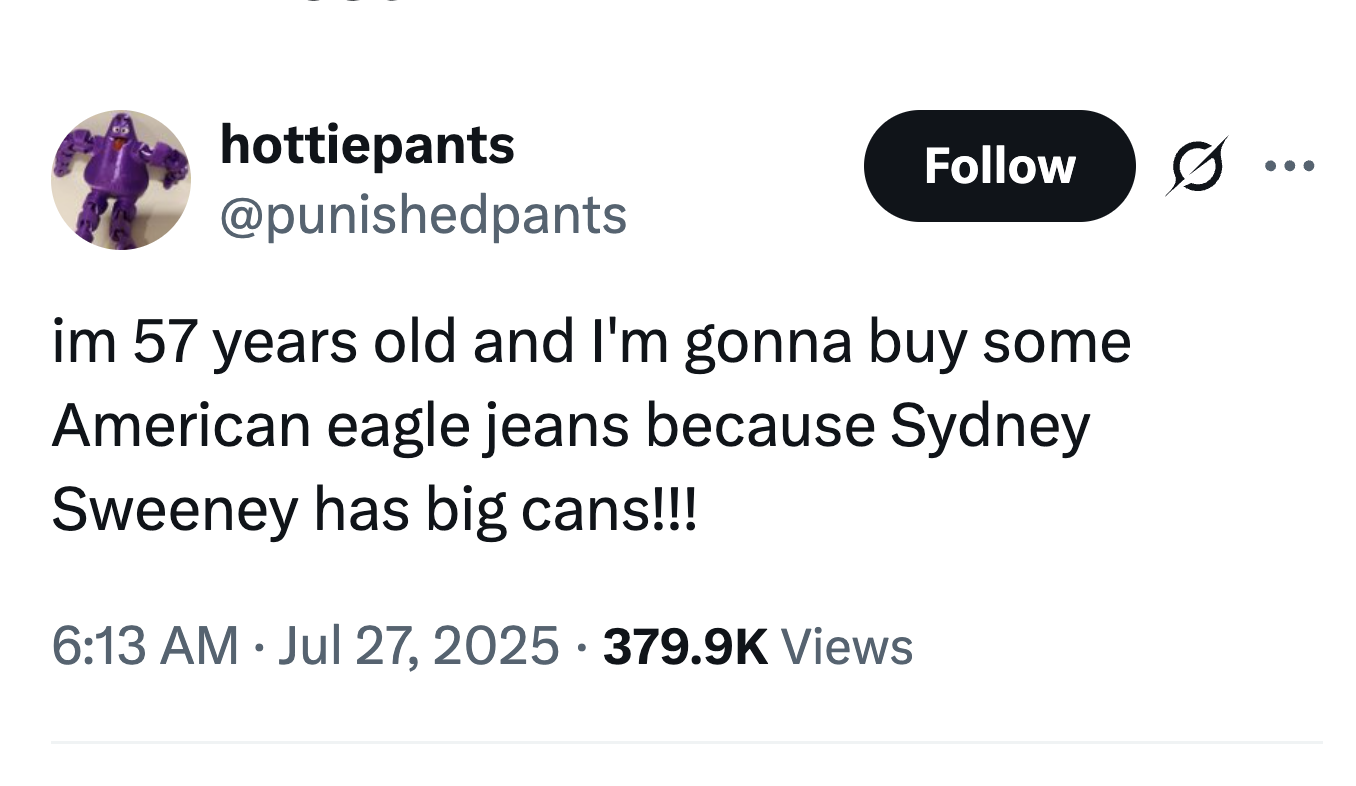Toggle follow state for @punishedpants
The image size is (1356, 786).
(999, 166)
